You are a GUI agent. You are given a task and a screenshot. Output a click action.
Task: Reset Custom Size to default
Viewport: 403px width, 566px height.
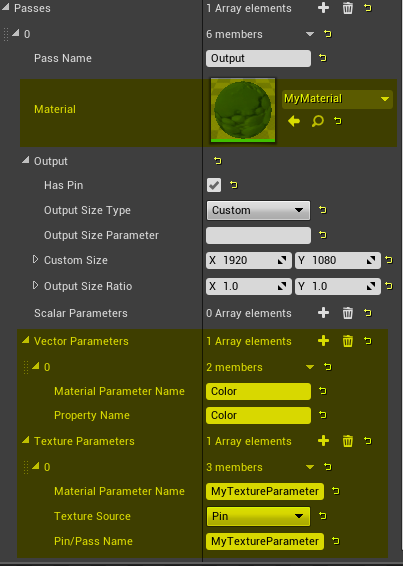(x=389, y=260)
